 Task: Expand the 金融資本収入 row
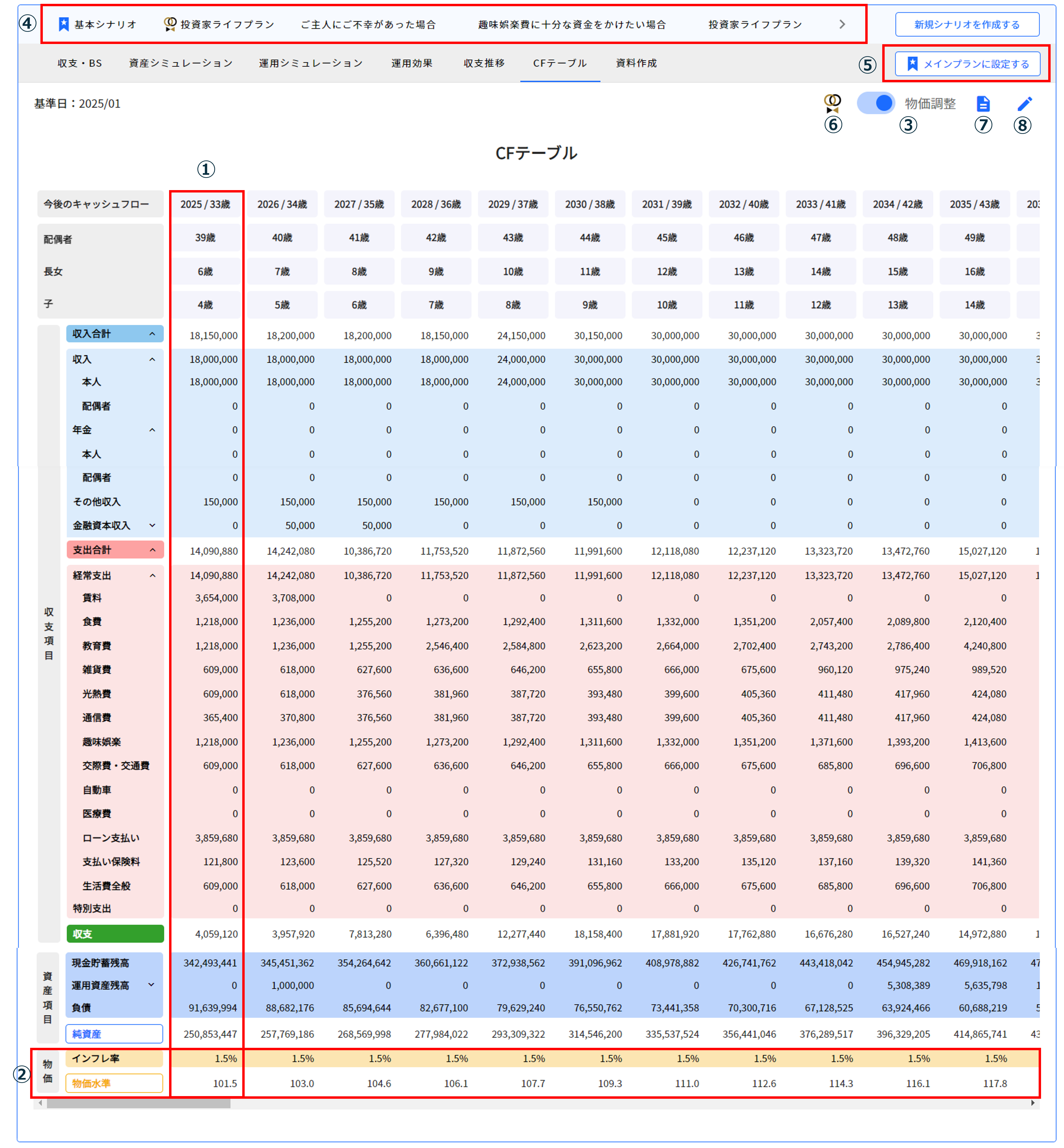point(152,525)
